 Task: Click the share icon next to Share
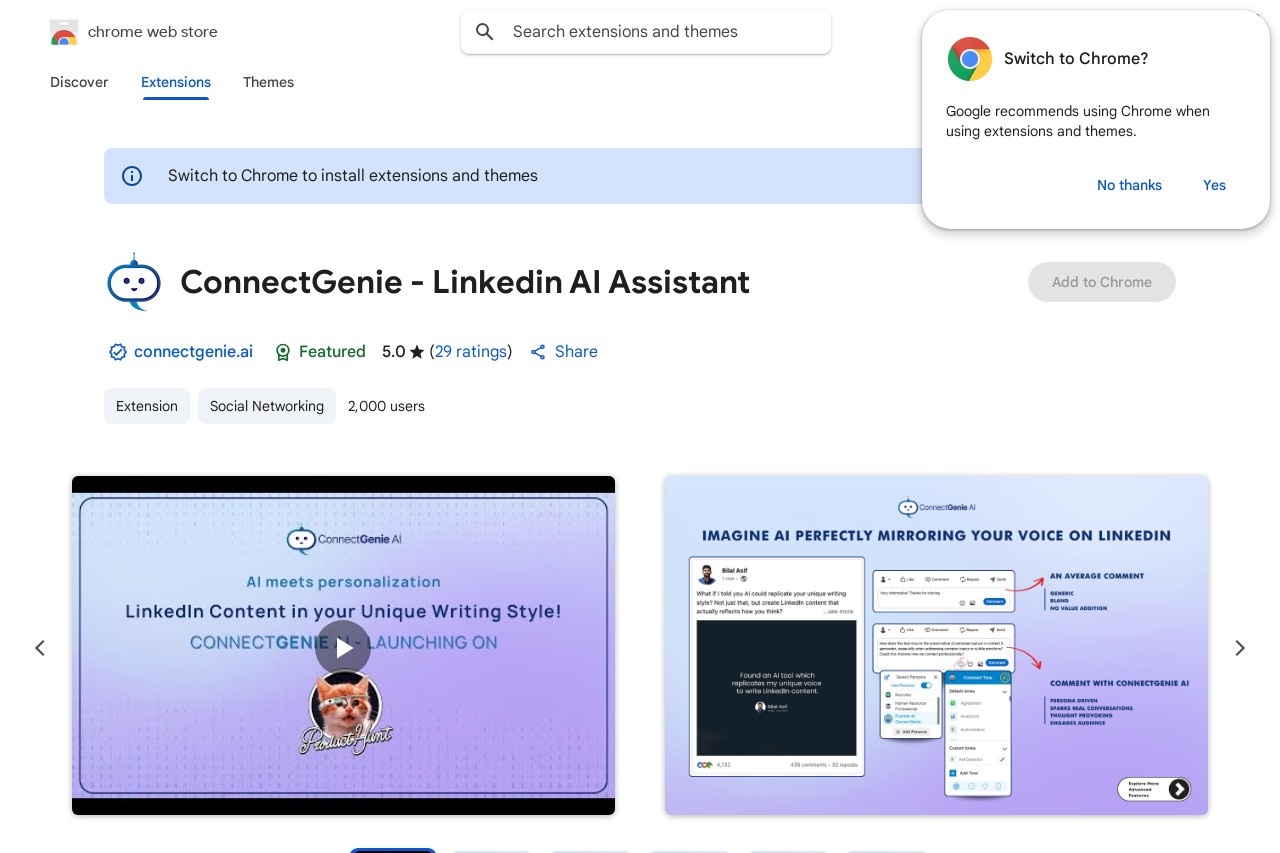[538, 352]
